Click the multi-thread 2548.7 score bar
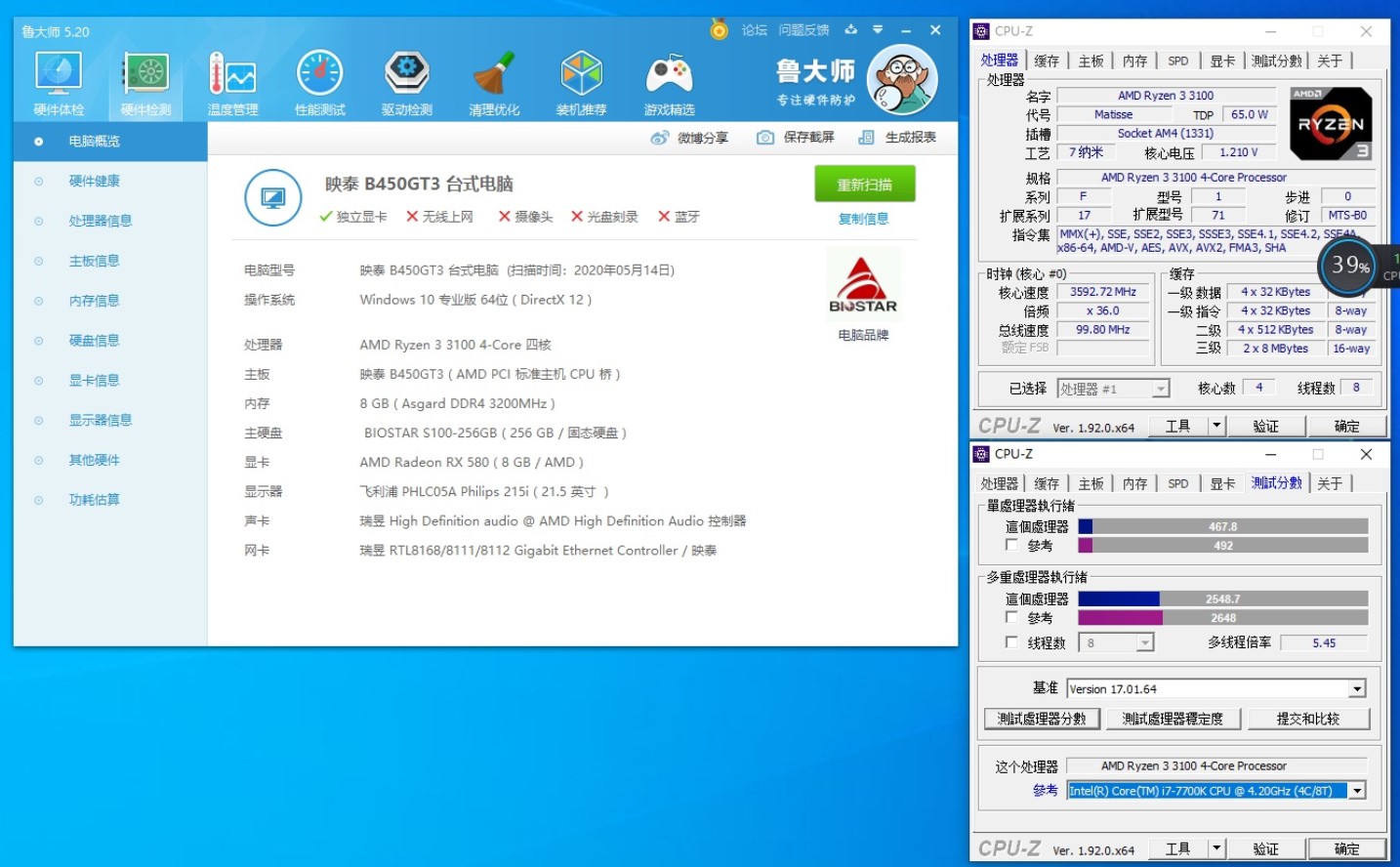The height and width of the screenshot is (867, 1400). 1222,599
